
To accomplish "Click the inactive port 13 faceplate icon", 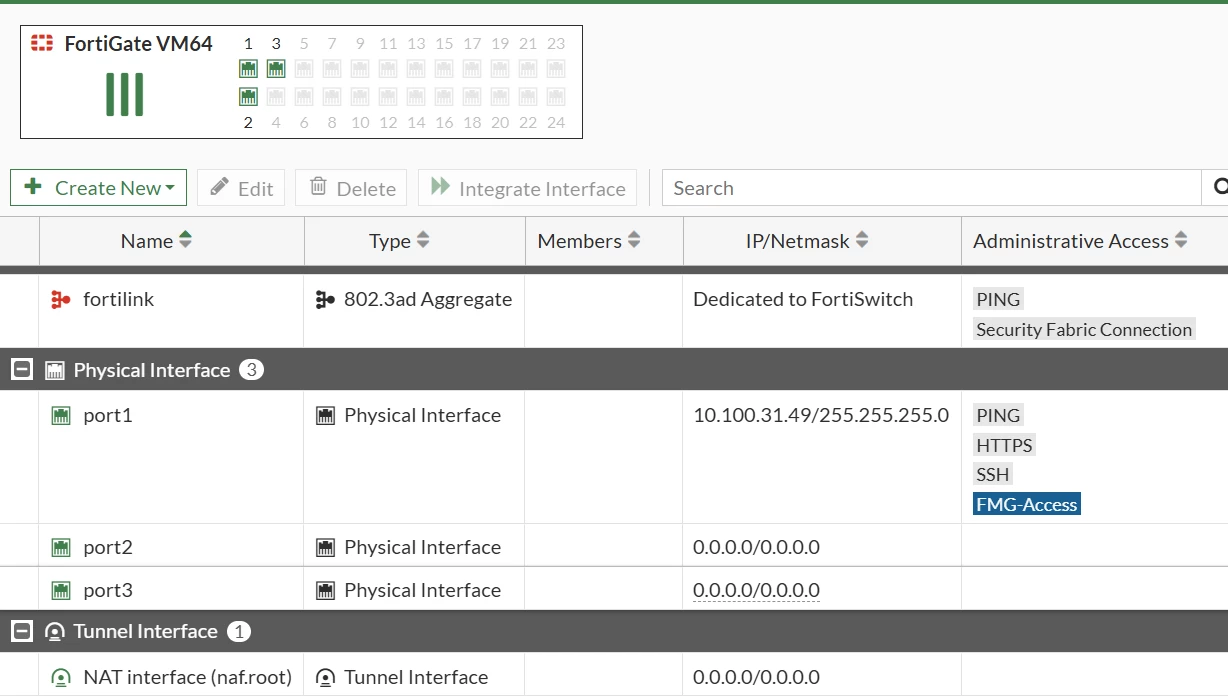I will click(416, 69).
